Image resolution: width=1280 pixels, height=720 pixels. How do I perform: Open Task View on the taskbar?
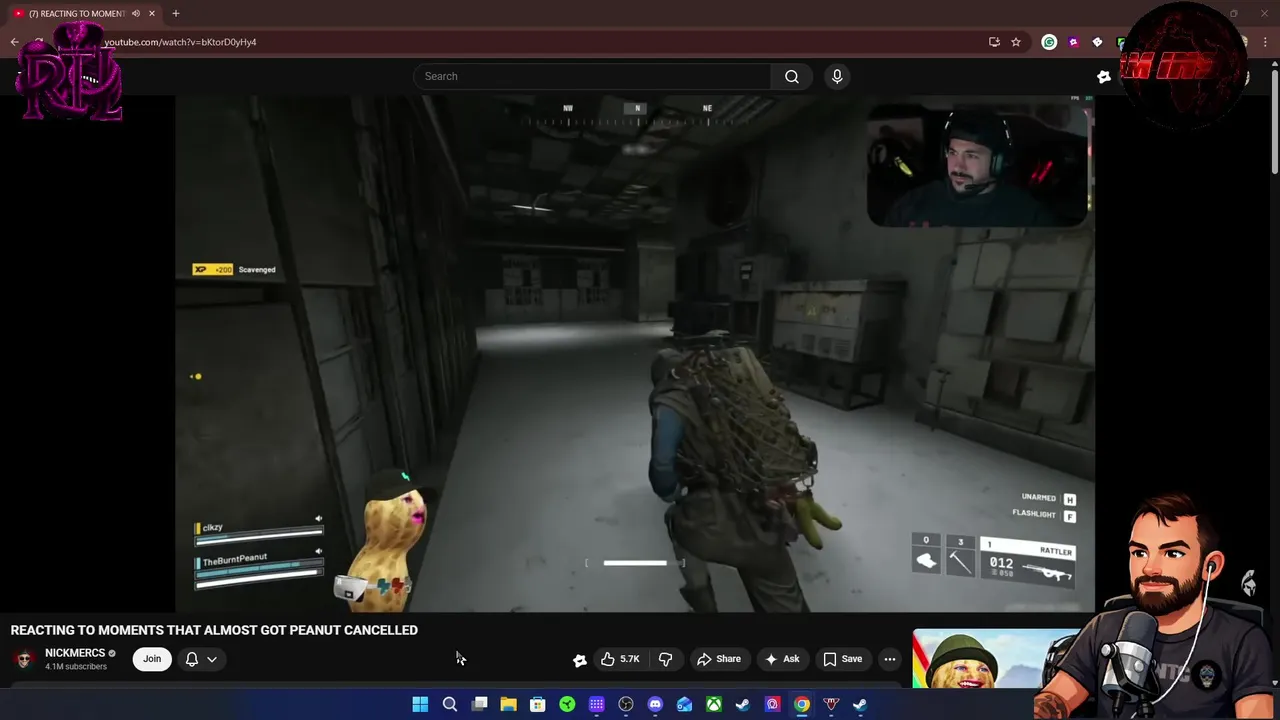[x=479, y=705]
